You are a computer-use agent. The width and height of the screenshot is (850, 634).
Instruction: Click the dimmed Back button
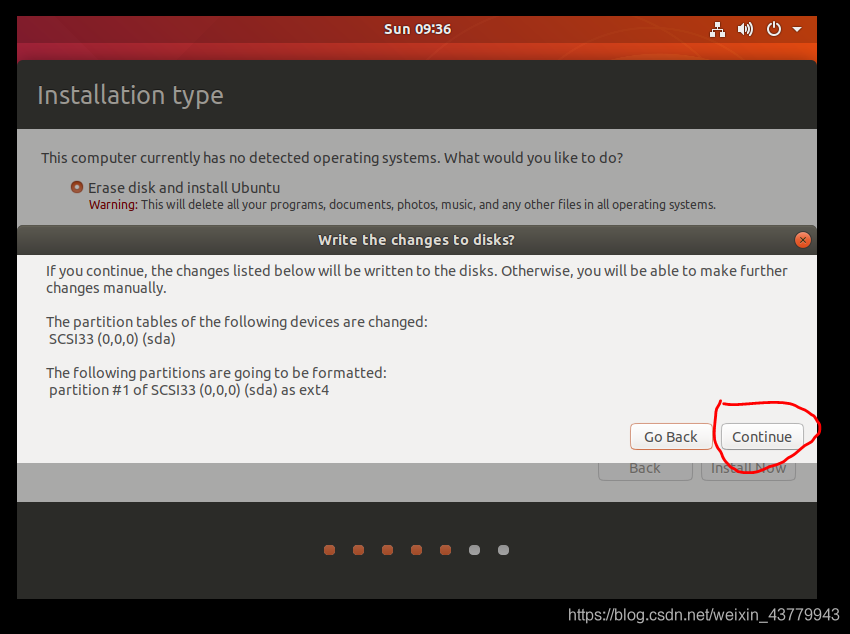pyautogui.click(x=645, y=469)
